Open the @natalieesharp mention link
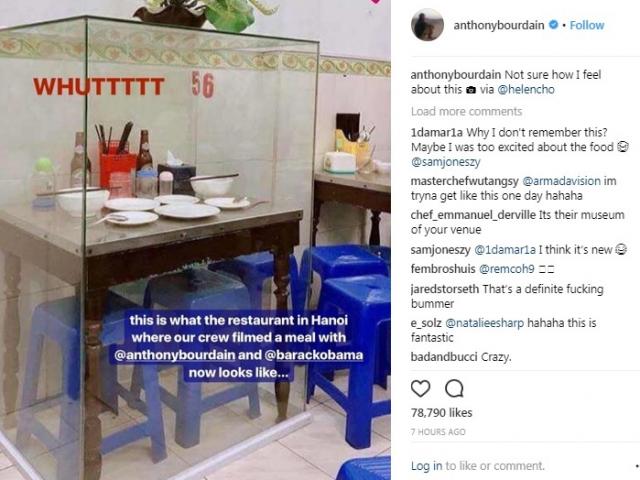 [484, 323]
